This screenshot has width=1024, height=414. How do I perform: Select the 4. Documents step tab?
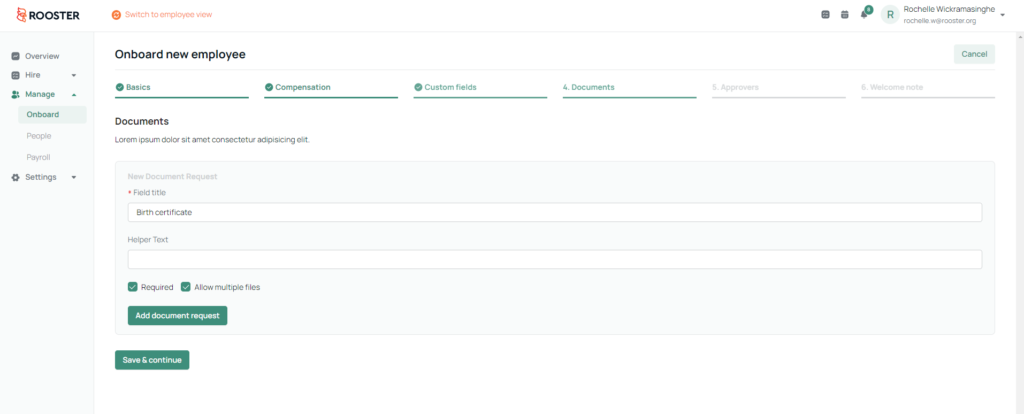tap(630, 88)
